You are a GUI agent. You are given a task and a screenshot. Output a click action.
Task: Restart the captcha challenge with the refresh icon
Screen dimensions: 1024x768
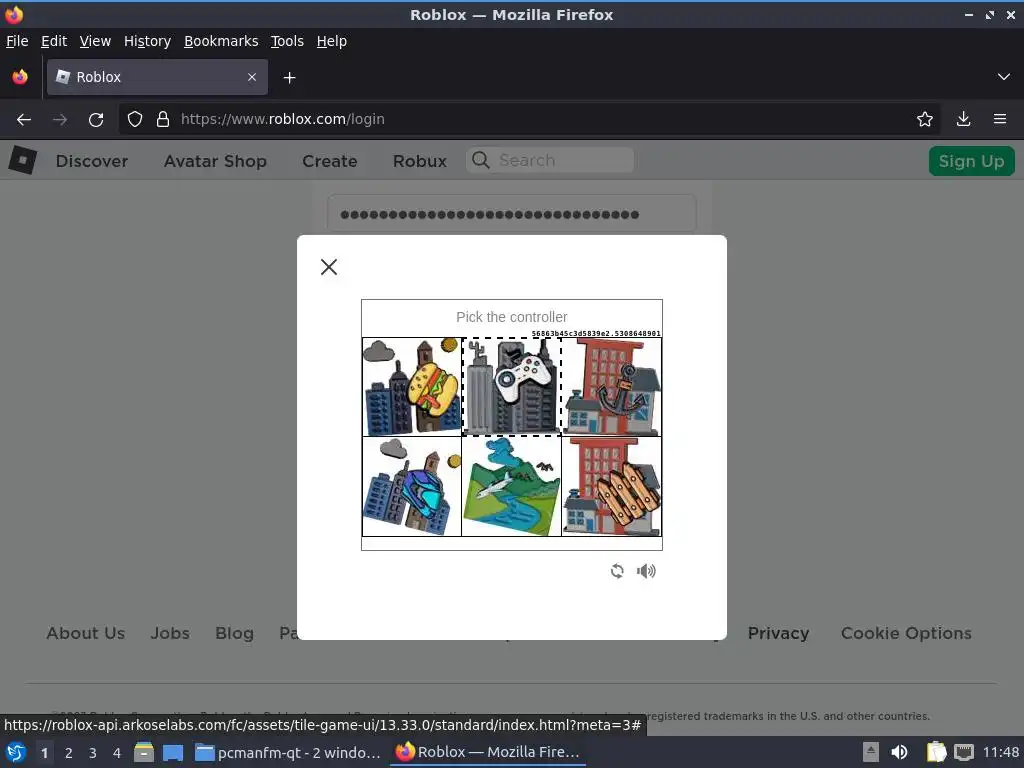click(x=617, y=571)
